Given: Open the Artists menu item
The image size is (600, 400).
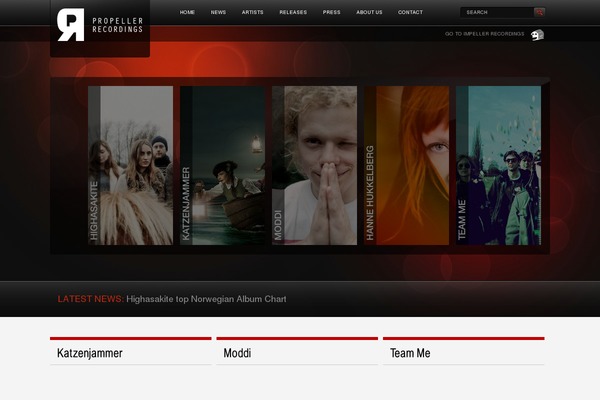Looking at the screenshot, I should [x=253, y=12].
